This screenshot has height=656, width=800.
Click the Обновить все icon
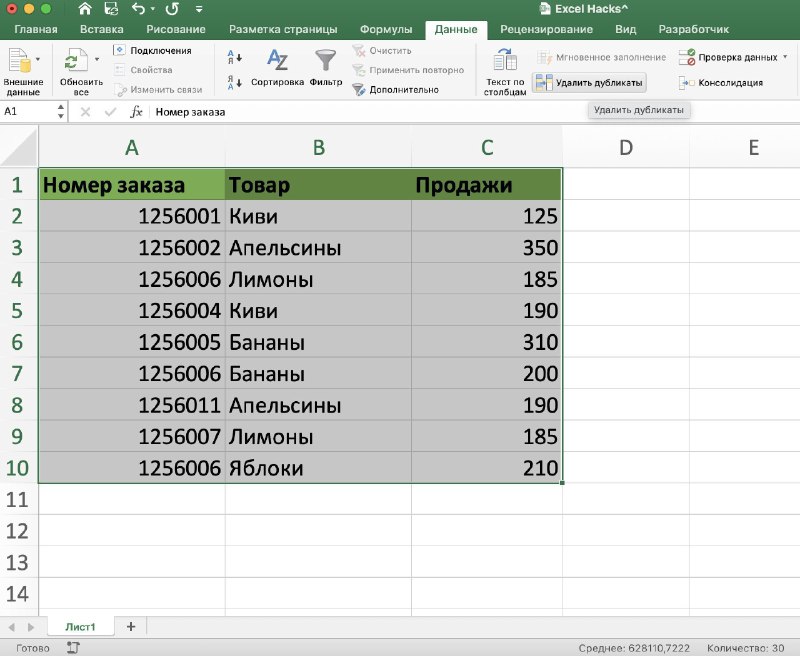[x=77, y=60]
